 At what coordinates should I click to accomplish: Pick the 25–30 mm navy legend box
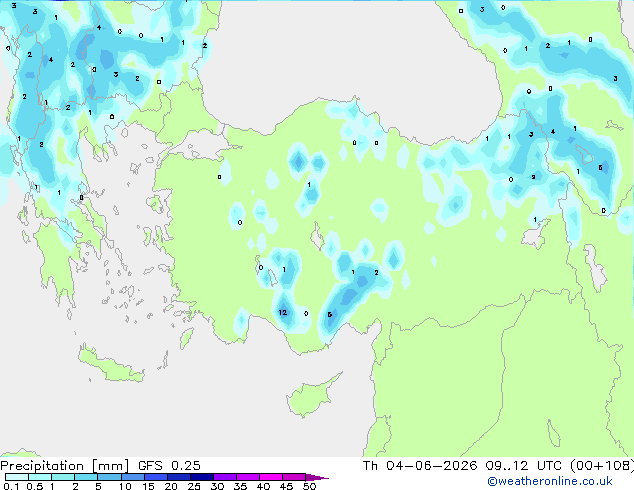(201, 477)
